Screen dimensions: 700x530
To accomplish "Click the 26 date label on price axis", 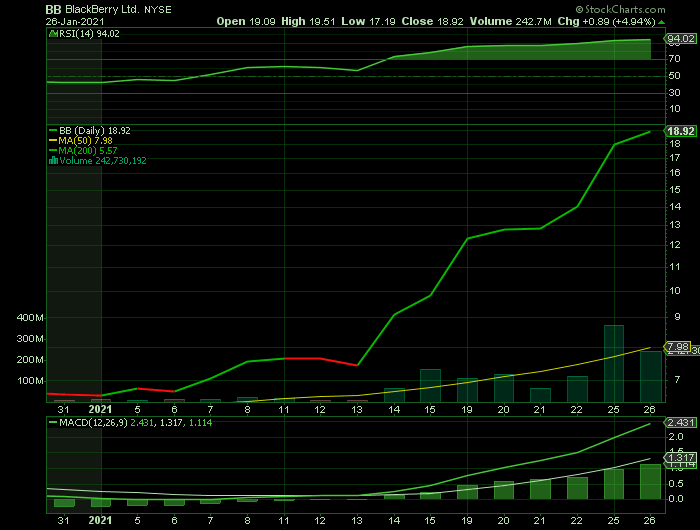I will (650, 409).
